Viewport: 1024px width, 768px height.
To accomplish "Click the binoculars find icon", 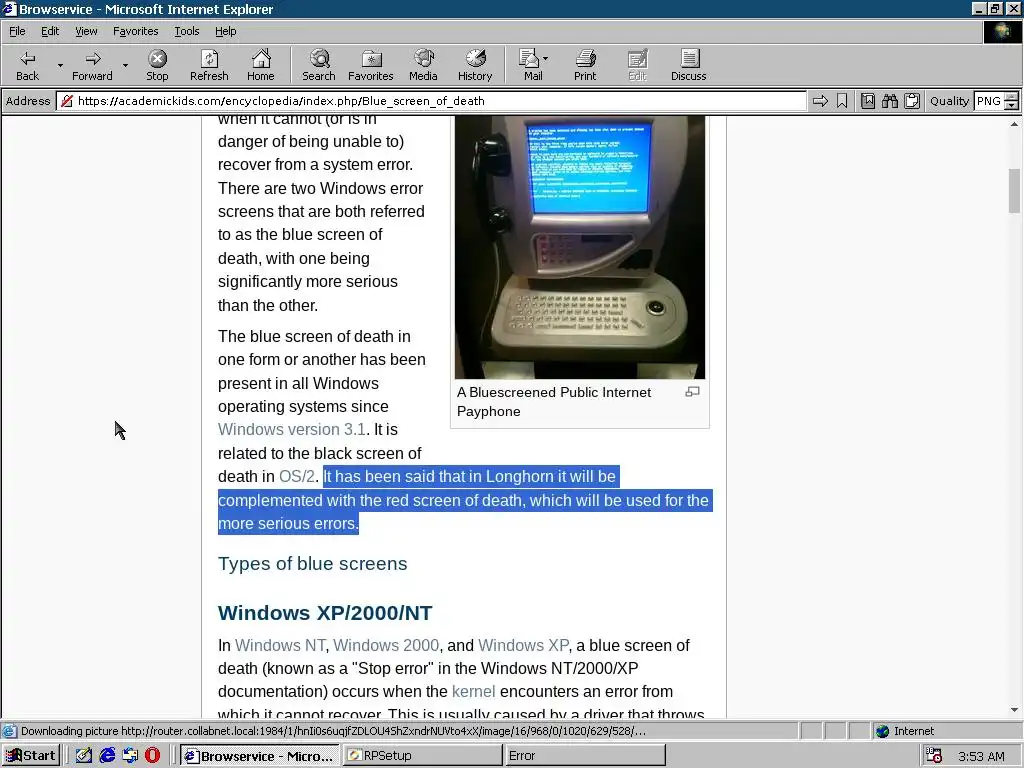I will [x=889, y=101].
